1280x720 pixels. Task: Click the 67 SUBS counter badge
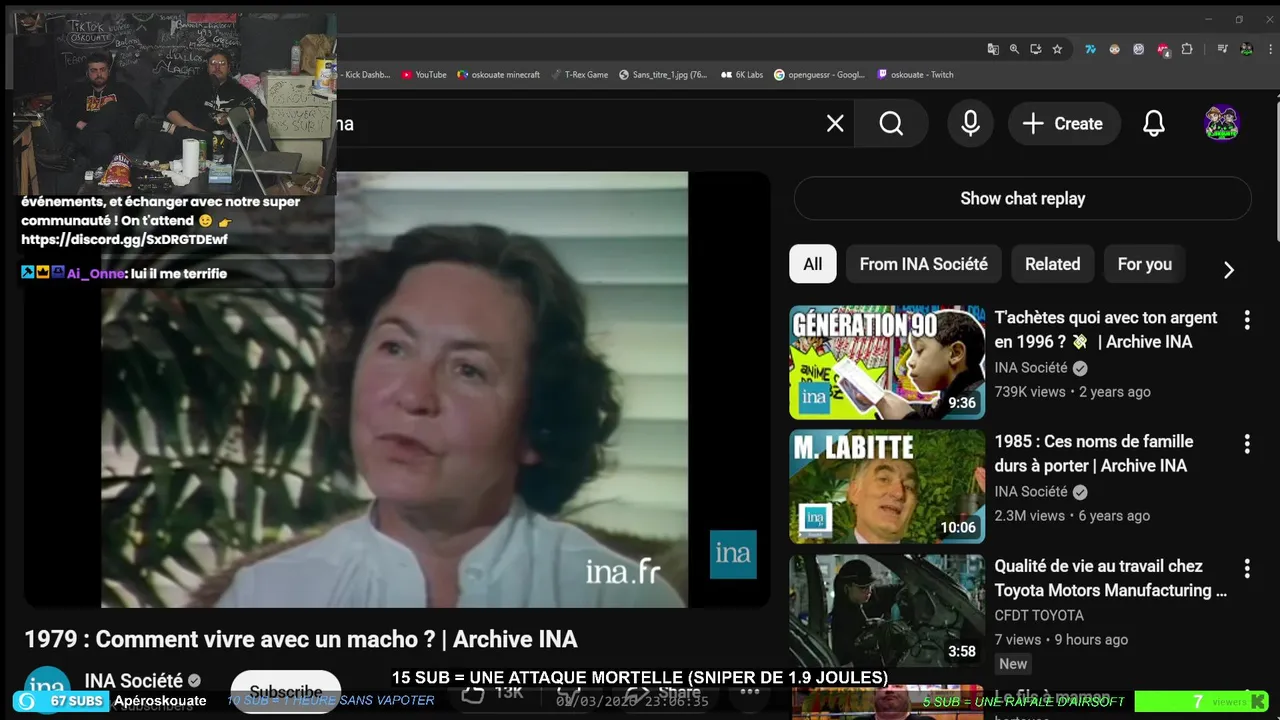[61, 701]
